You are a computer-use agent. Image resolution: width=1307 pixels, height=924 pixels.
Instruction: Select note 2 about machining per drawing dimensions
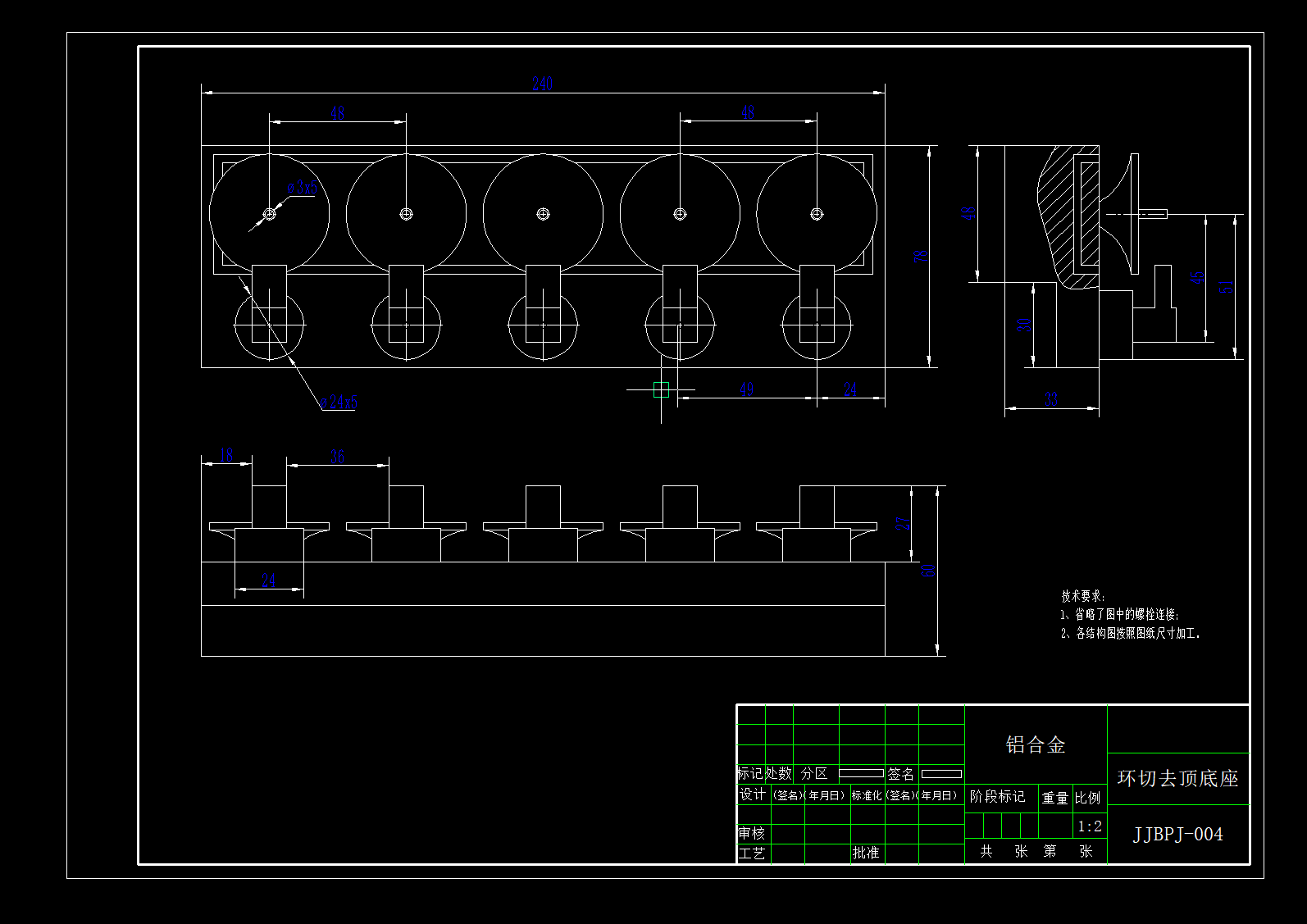[1130, 633]
